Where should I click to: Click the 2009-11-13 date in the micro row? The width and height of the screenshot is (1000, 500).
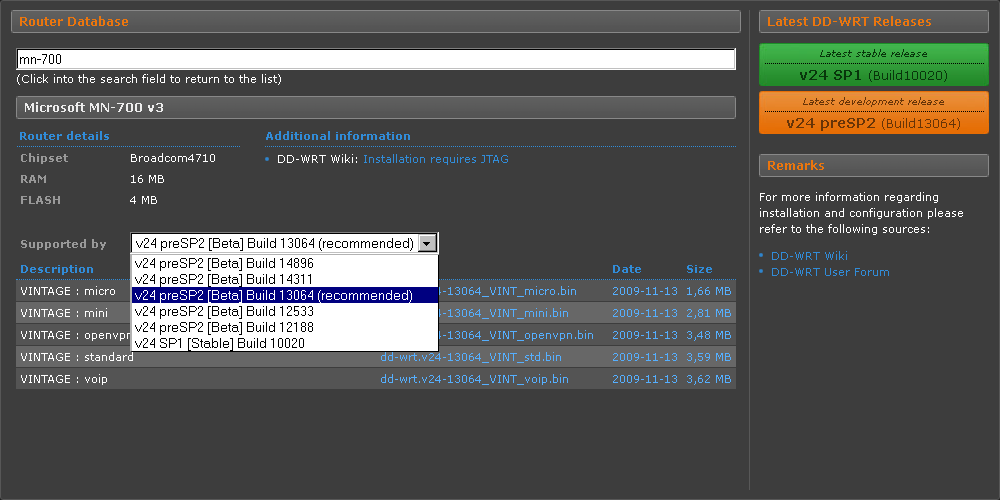(x=645, y=291)
